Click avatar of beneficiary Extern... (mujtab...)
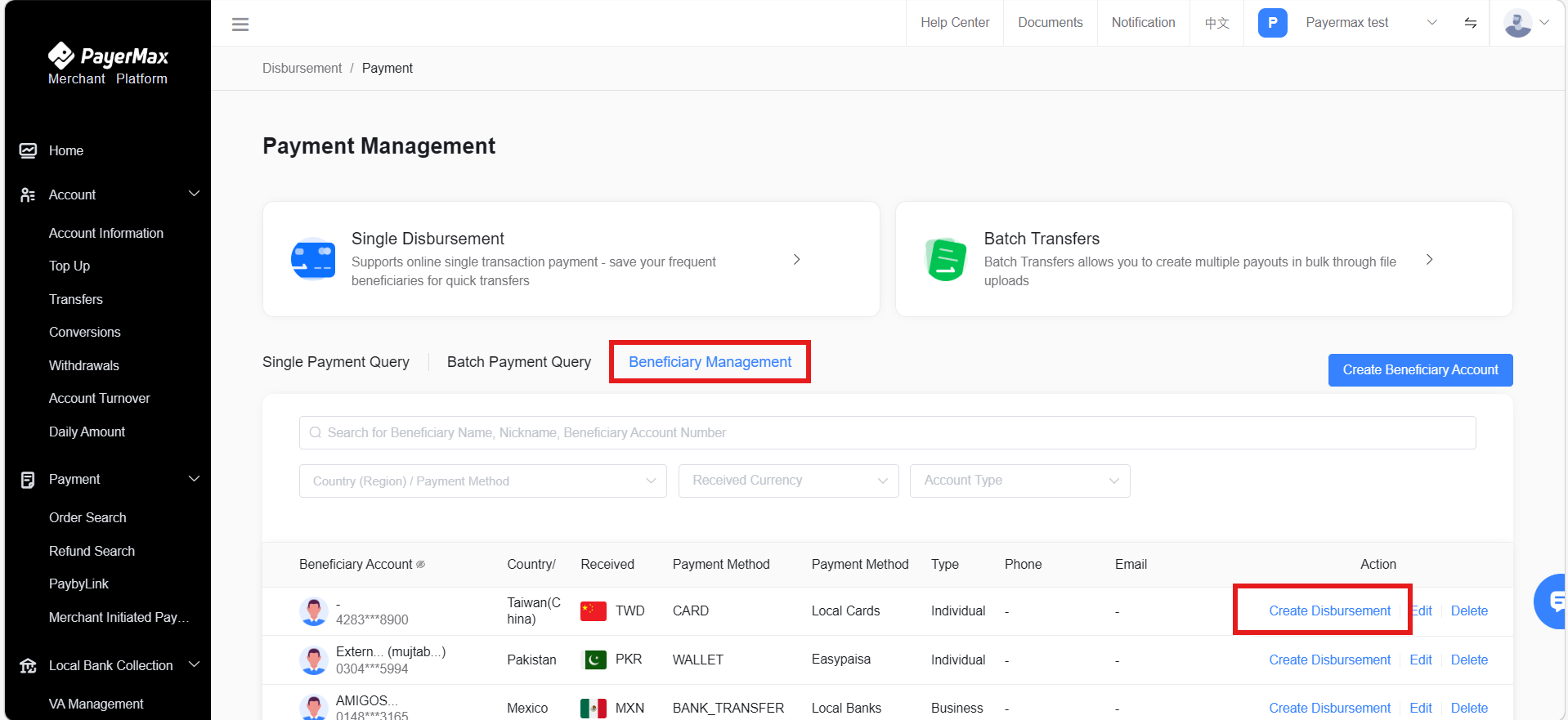1568x720 pixels. tap(314, 660)
